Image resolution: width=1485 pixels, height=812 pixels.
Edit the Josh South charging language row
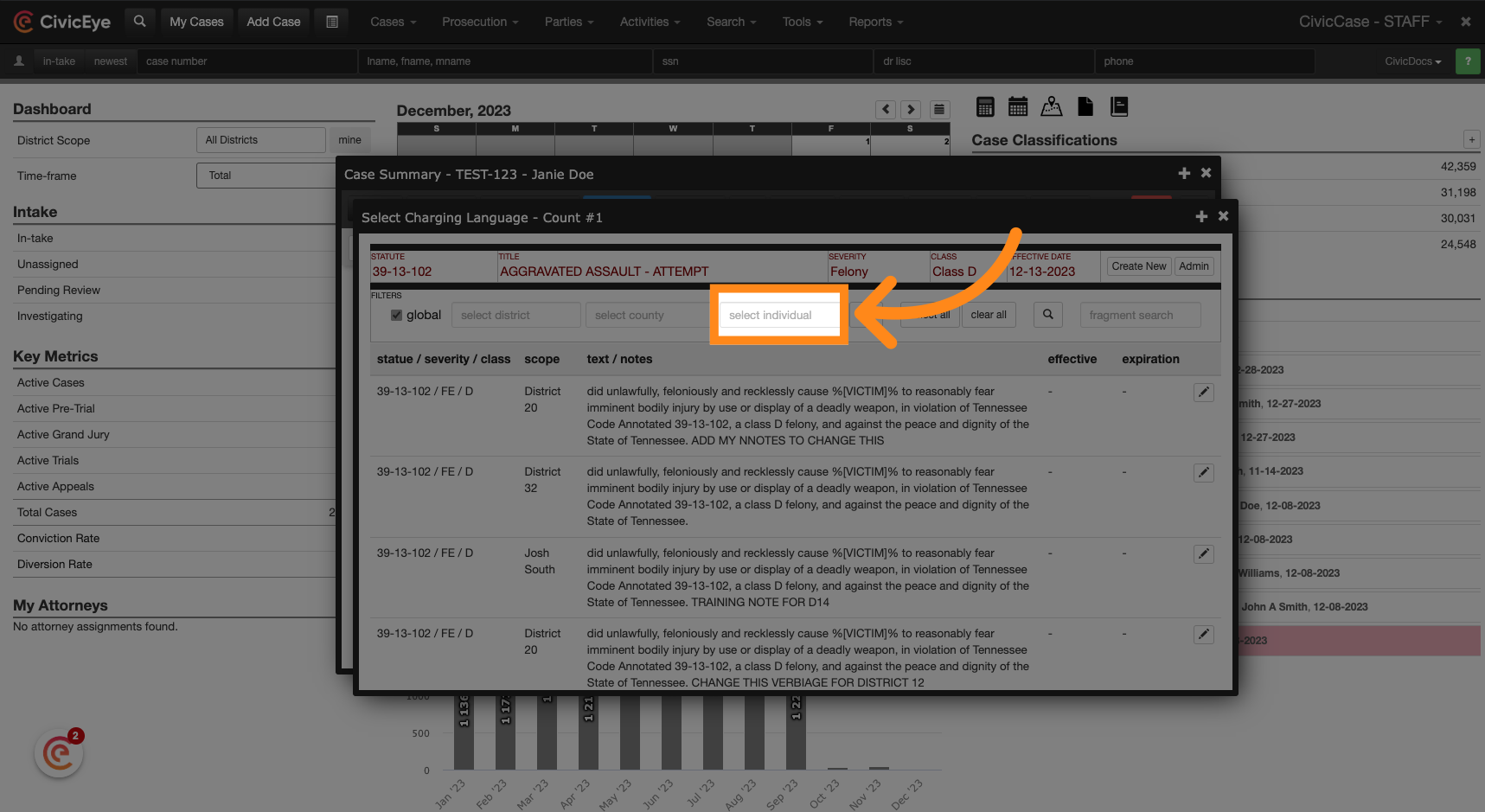click(x=1204, y=554)
